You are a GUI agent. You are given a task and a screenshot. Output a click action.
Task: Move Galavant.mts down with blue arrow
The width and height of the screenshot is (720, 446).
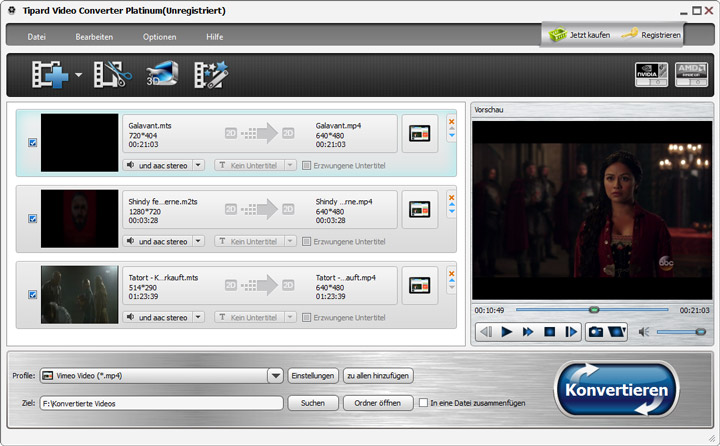452,135
